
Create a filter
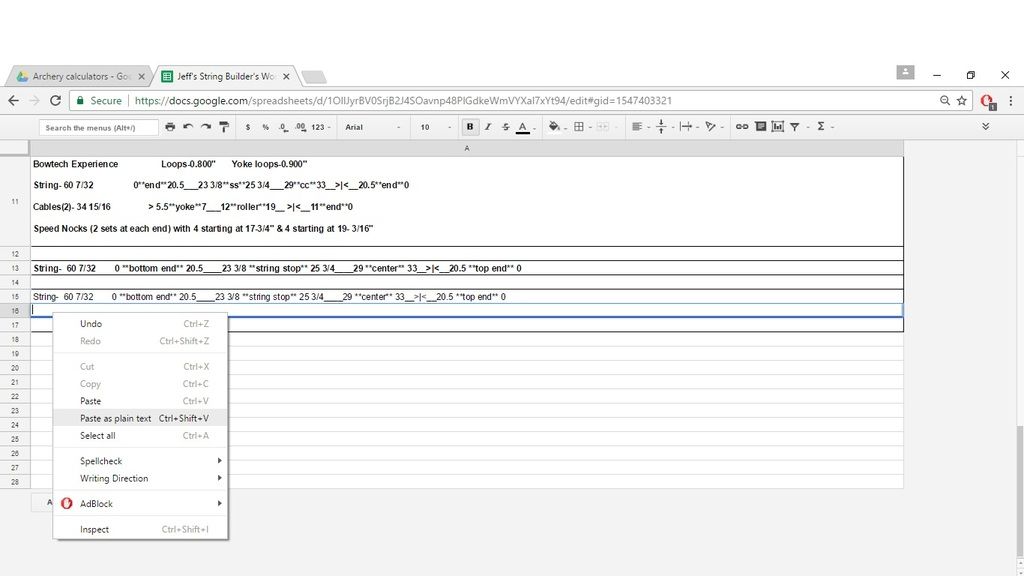(796, 127)
